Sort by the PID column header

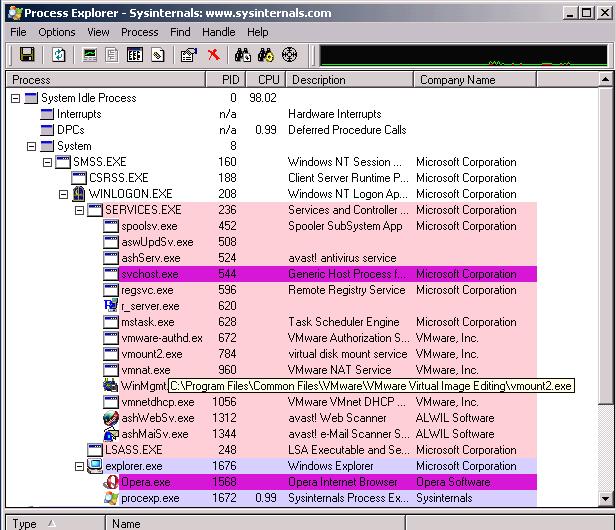tap(226, 79)
